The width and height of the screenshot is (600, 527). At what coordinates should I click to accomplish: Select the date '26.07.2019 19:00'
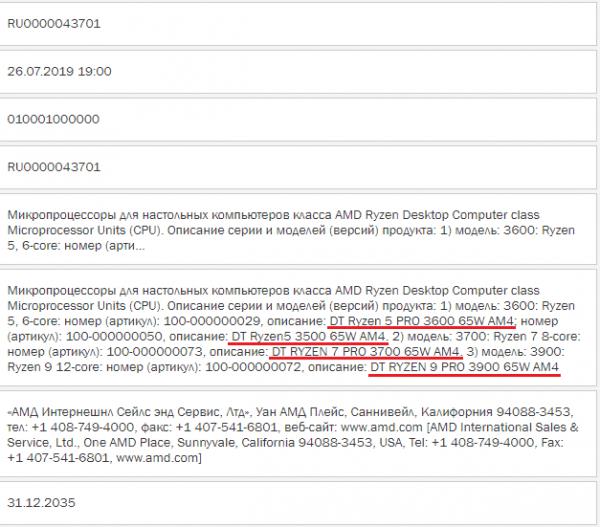click(x=59, y=72)
